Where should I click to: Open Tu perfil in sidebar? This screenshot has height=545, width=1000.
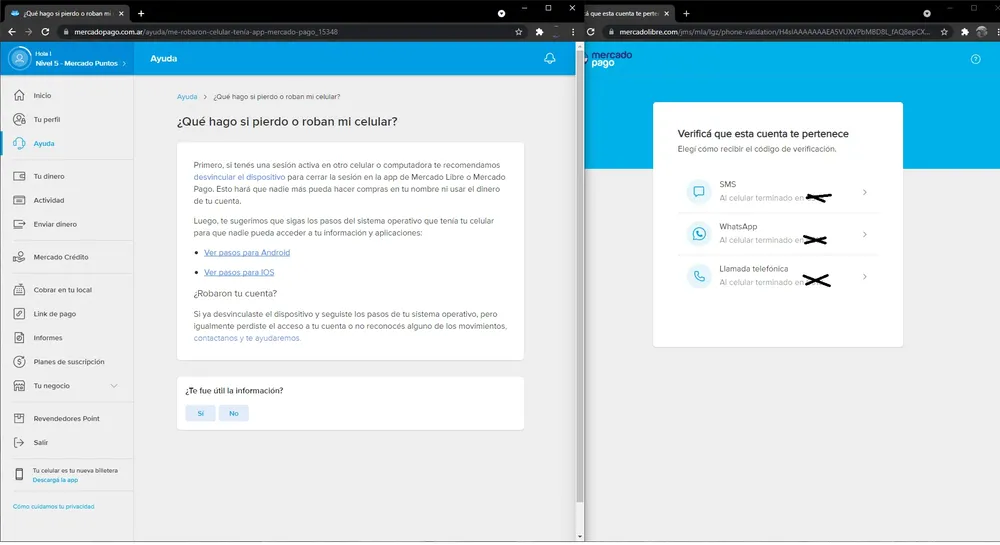pos(47,119)
